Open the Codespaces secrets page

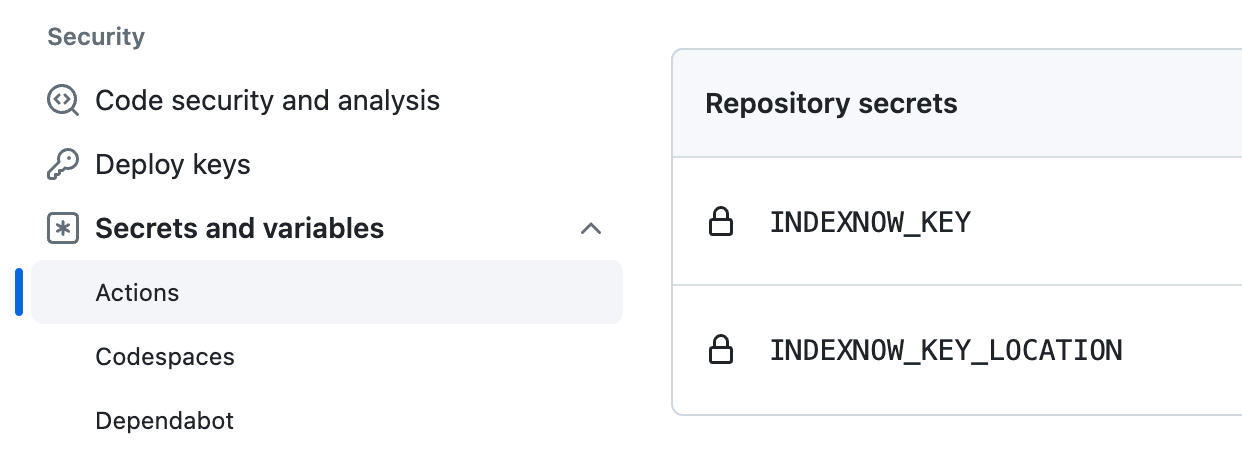point(165,357)
